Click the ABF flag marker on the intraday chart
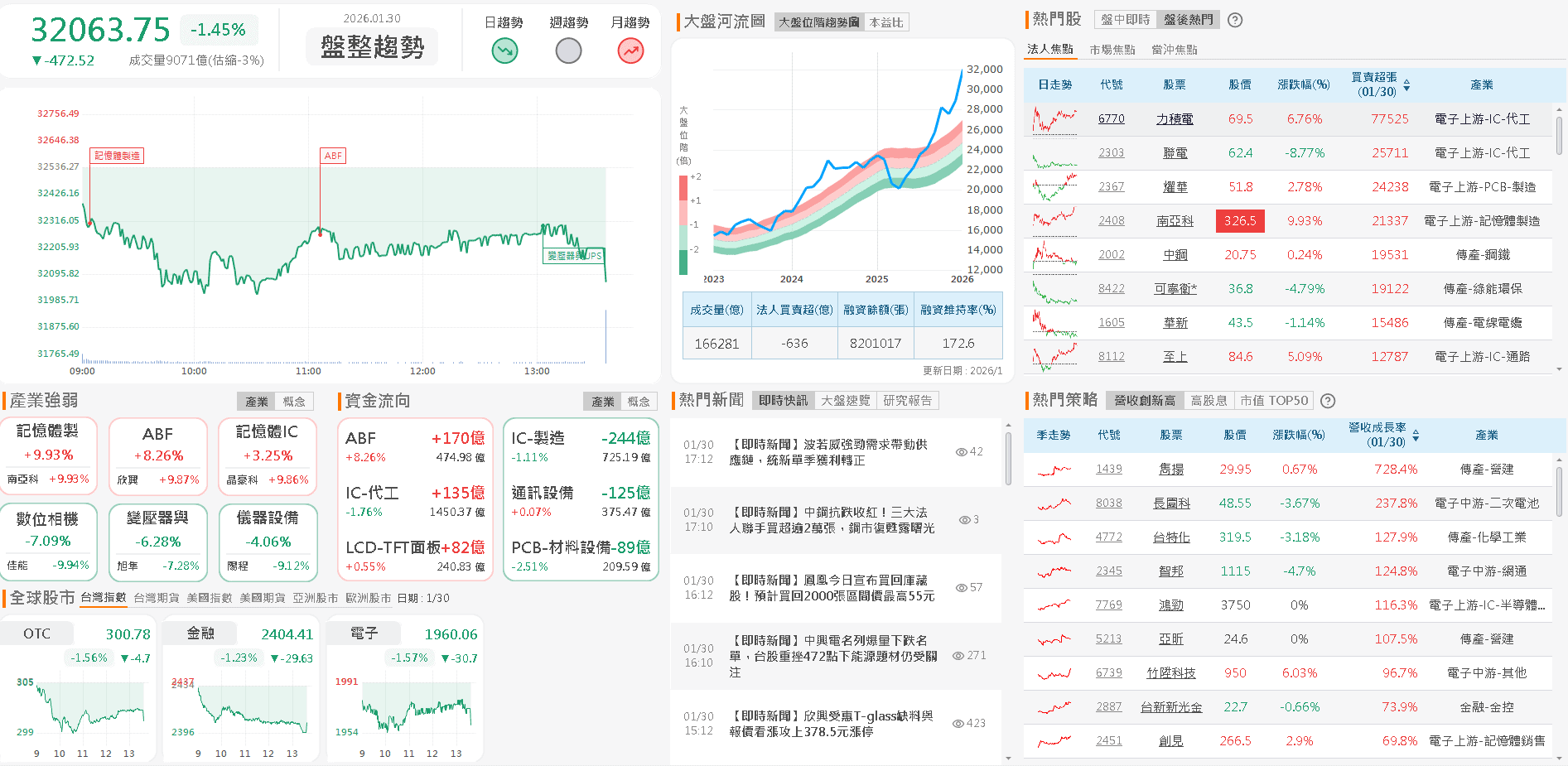 (x=334, y=155)
